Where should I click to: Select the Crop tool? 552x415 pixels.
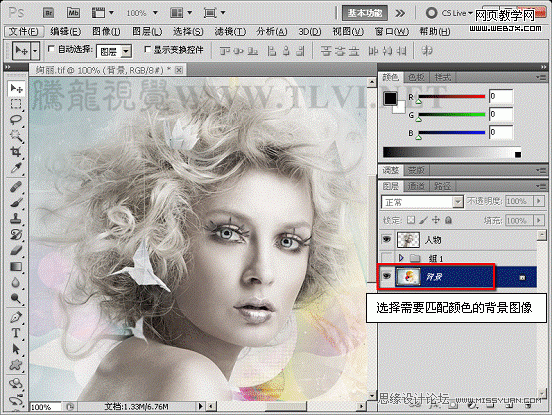tap(16, 152)
